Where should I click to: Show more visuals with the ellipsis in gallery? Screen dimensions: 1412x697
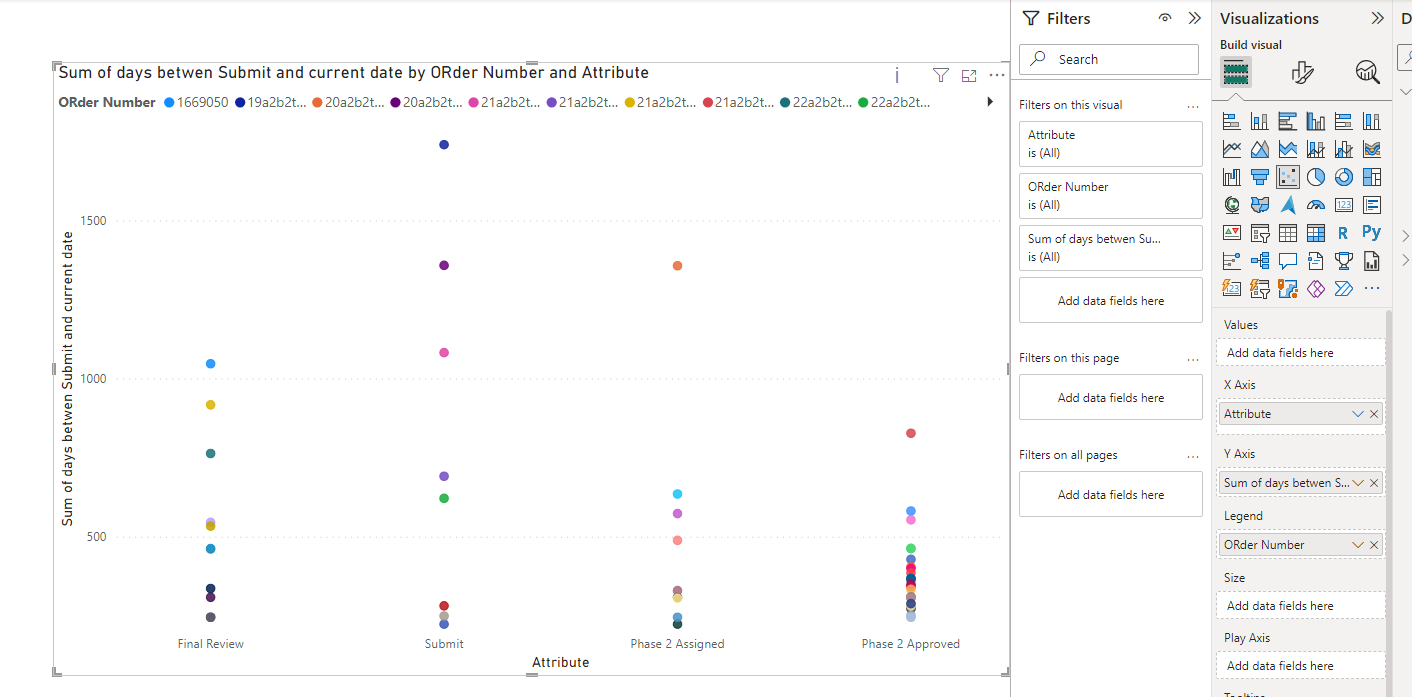click(x=1372, y=289)
